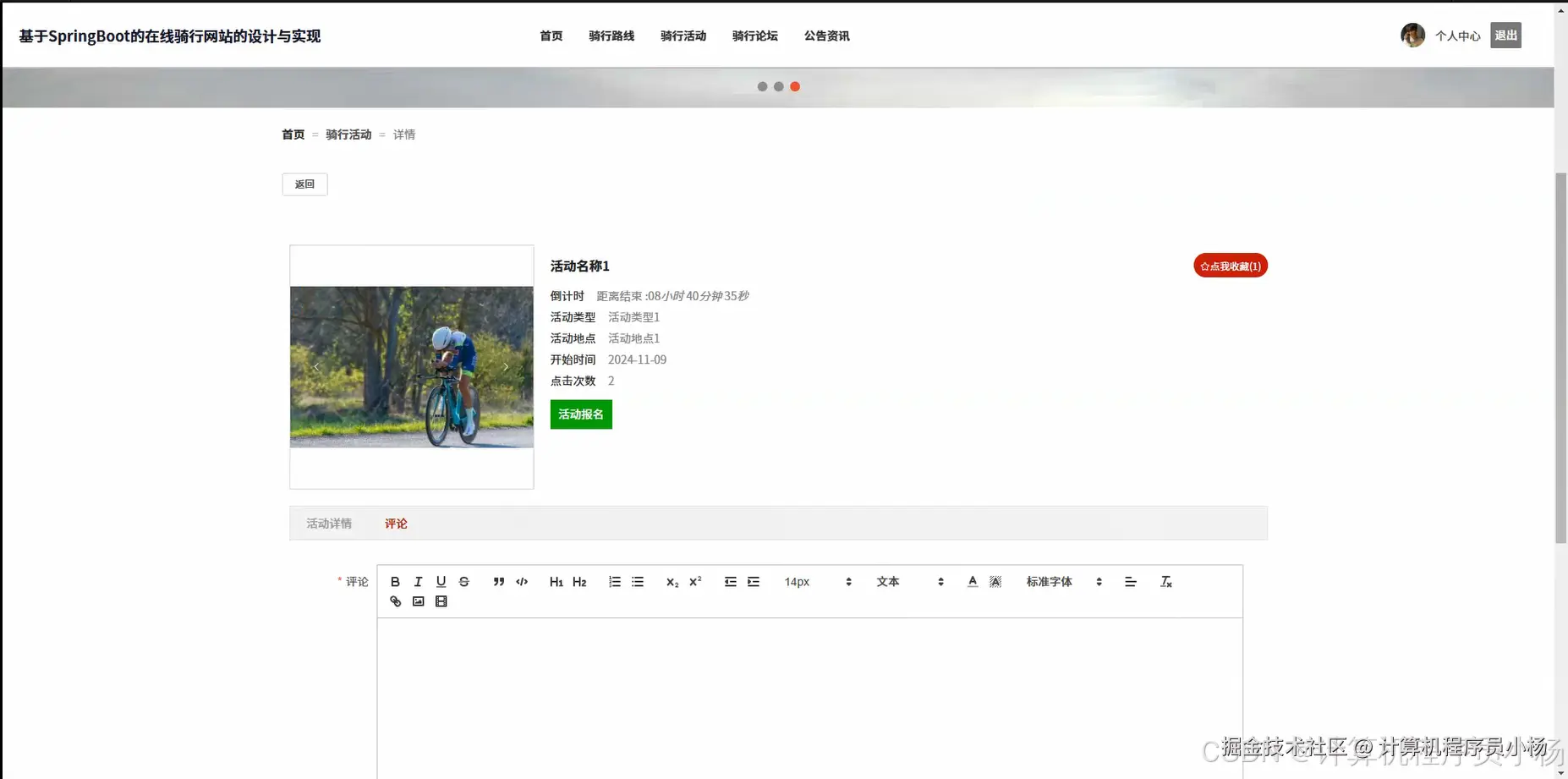Select the first banner carousel dot

click(763, 86)
